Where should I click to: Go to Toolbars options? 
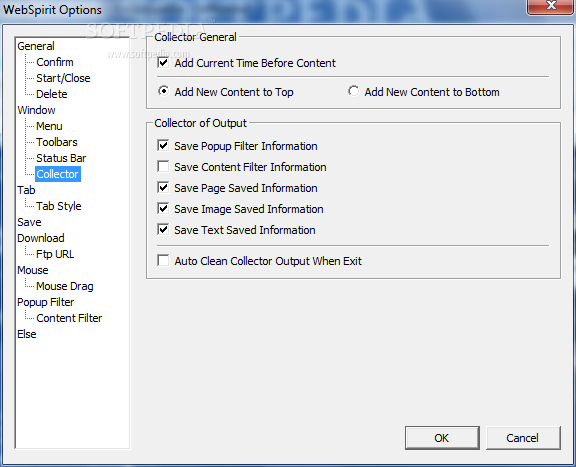[57, 142]
